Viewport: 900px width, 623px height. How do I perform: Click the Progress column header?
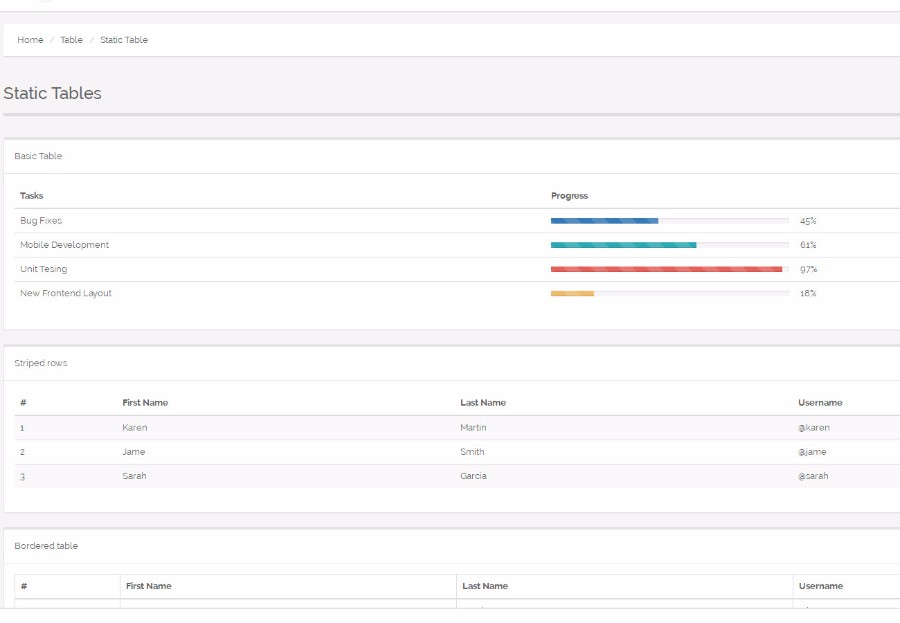569,196
